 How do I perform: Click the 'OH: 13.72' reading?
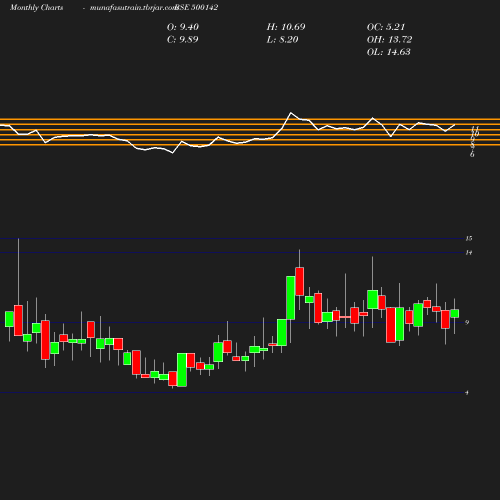point(389,39)
